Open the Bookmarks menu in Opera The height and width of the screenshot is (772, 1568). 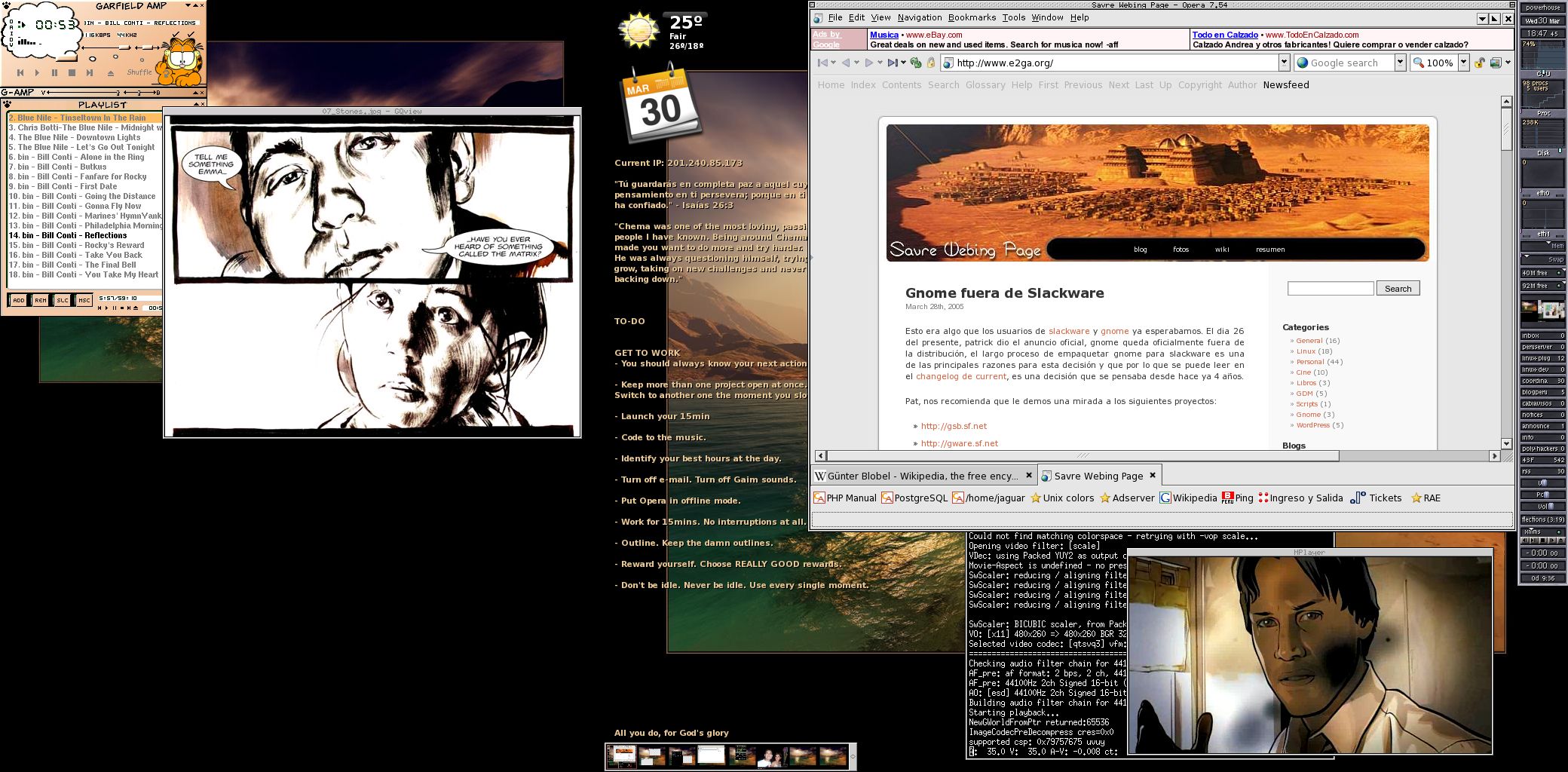pos(972,17)
